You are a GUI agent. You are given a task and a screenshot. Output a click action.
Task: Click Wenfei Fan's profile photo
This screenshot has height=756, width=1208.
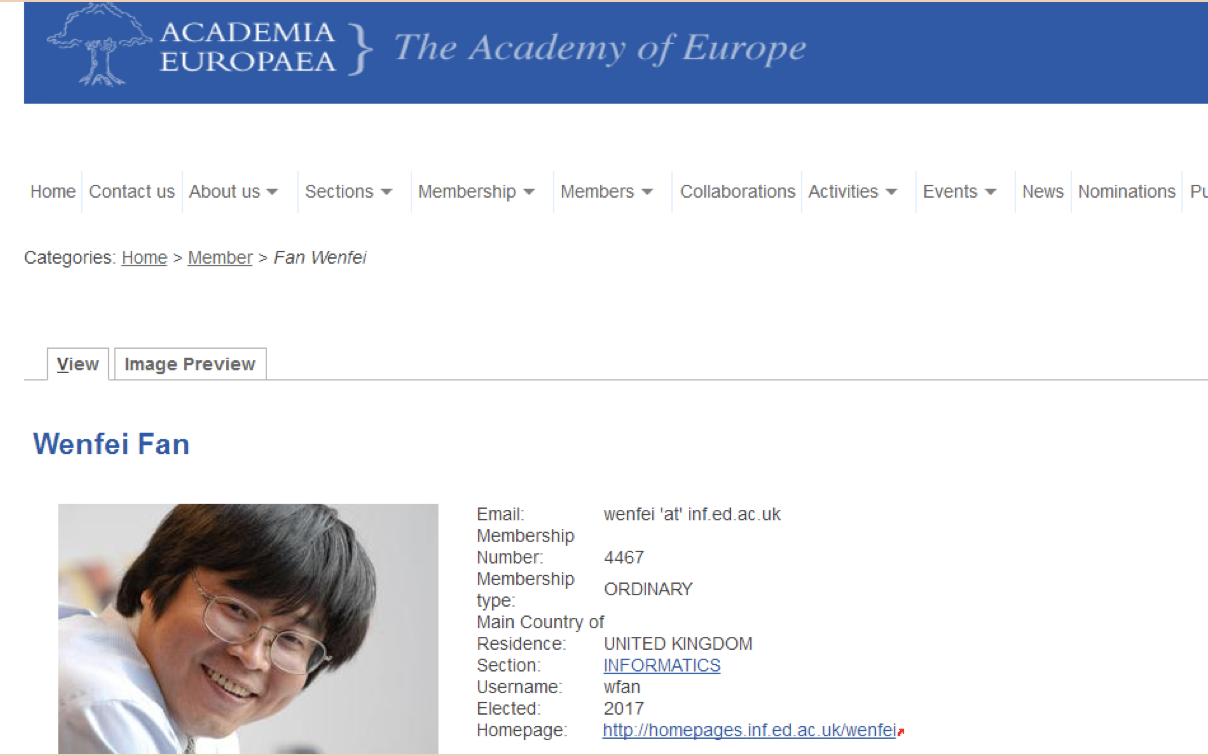(x=248, y=628)
